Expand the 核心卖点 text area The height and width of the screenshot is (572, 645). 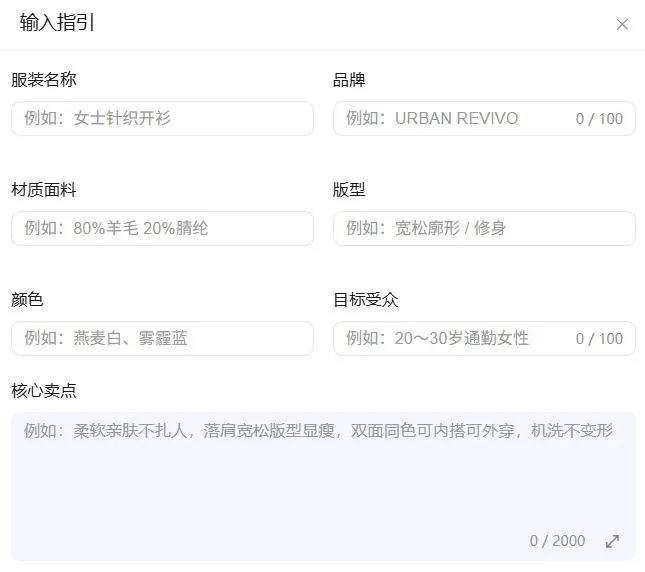click(x=613, y=541)
